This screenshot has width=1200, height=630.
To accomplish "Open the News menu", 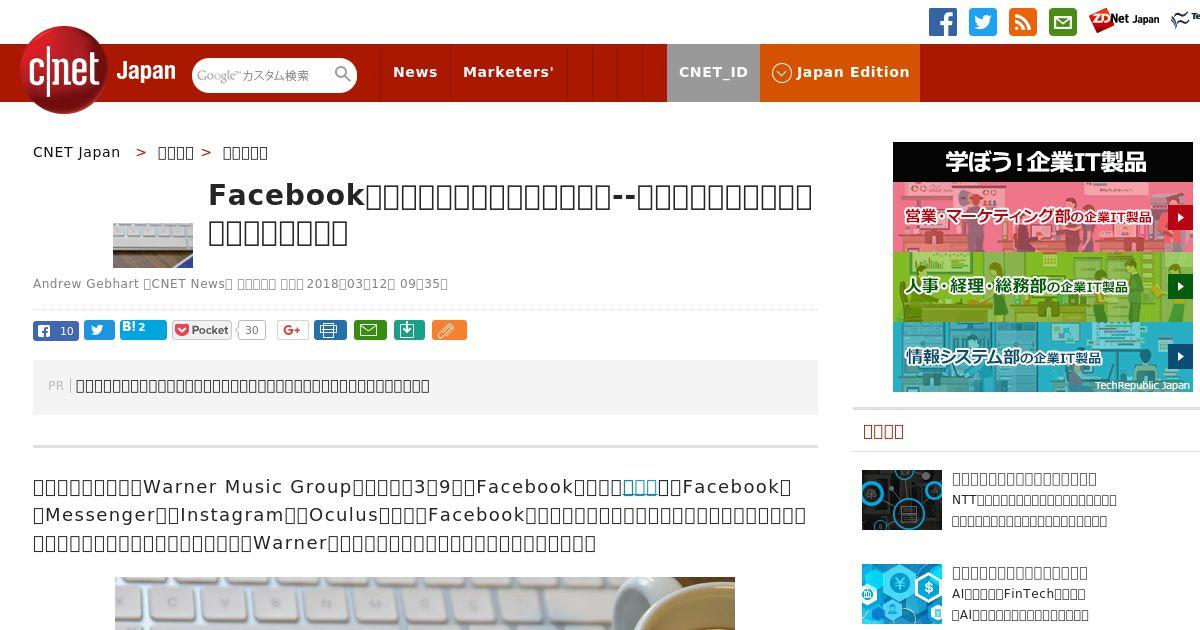I will click(x=415, y=72).
